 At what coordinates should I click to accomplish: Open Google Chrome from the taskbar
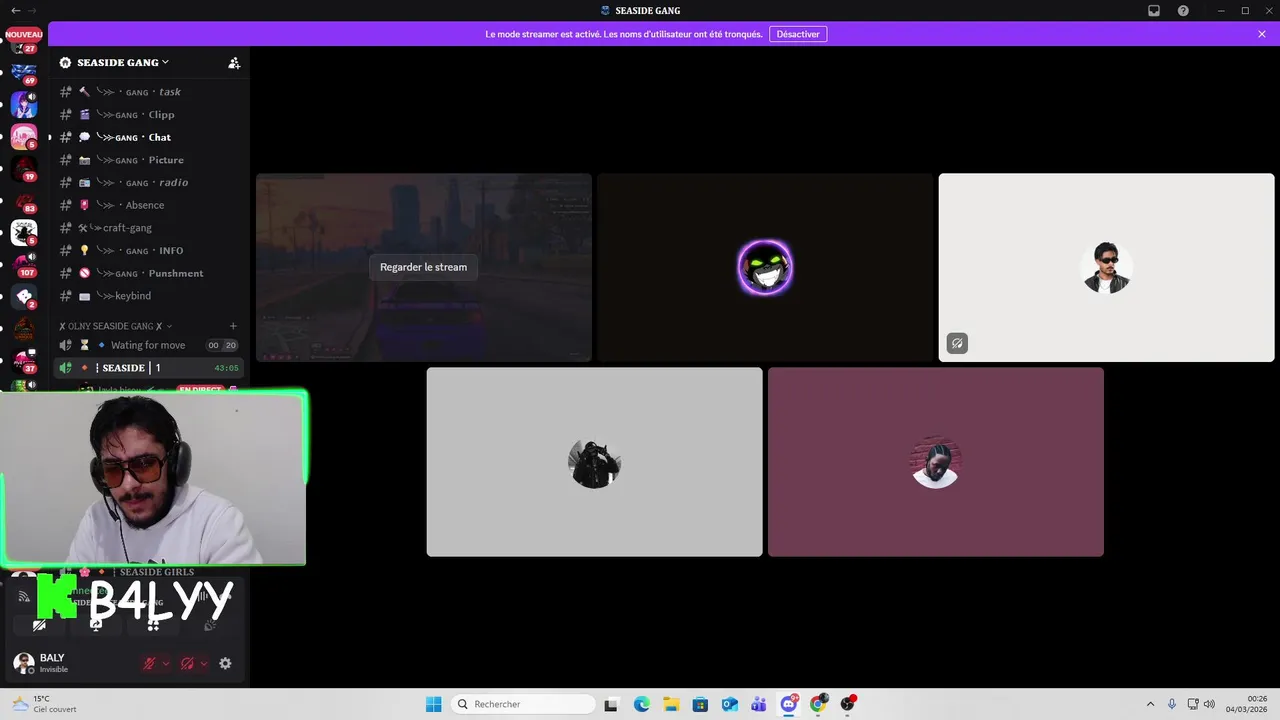(x=818, y=704)
